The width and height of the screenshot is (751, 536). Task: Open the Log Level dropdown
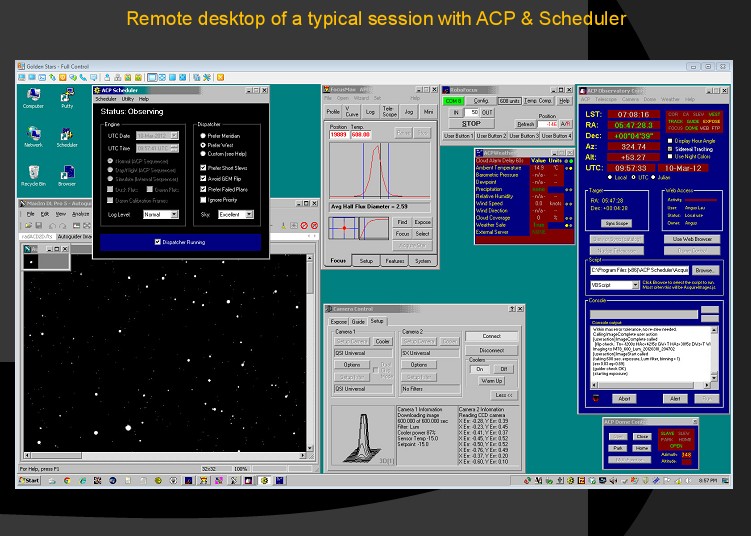click(x=161, y=215)
